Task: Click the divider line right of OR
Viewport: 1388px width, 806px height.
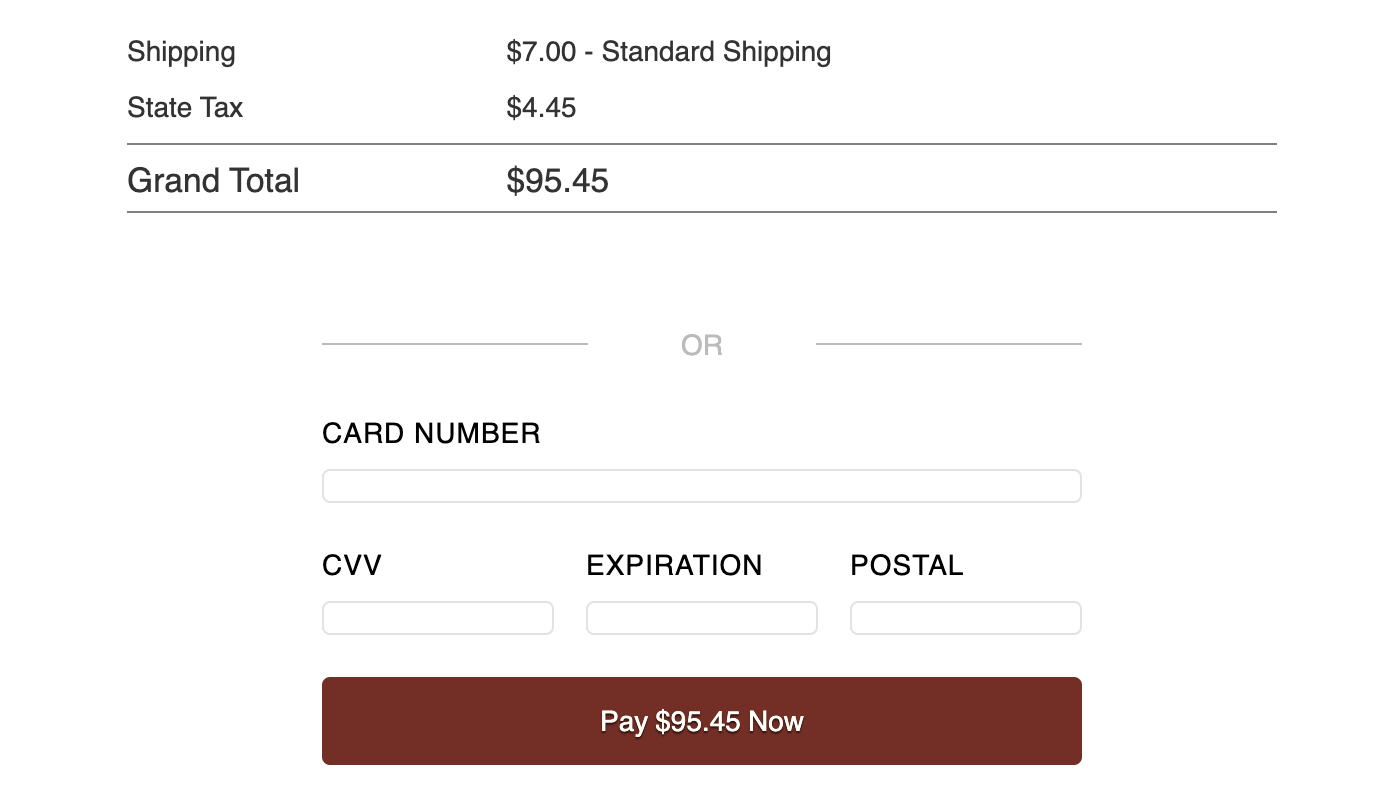Action: (948, 344)
